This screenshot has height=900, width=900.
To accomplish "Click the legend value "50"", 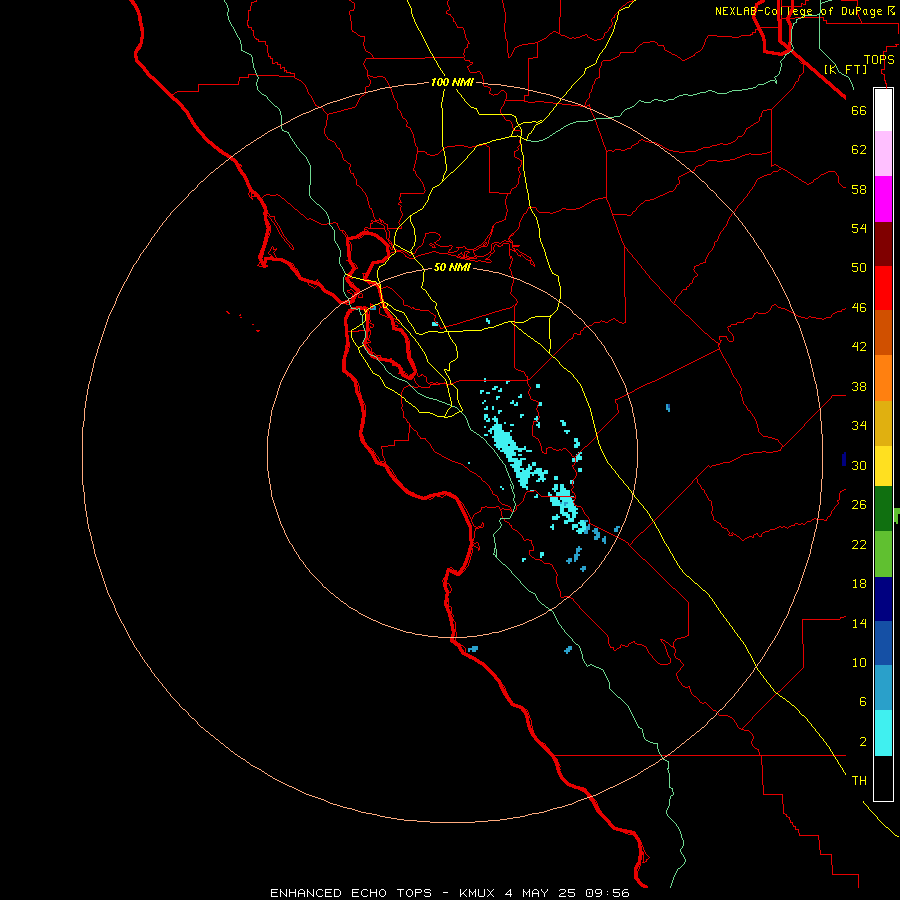I will tap(859, 268).
